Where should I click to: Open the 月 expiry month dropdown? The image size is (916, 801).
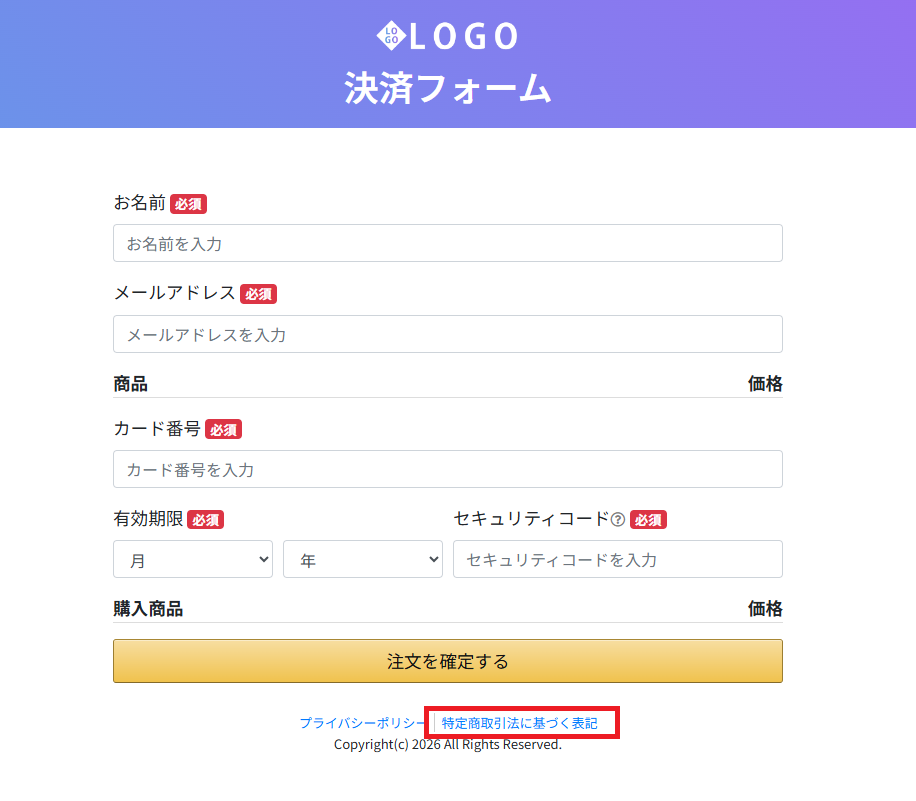[x=193, y=560]
